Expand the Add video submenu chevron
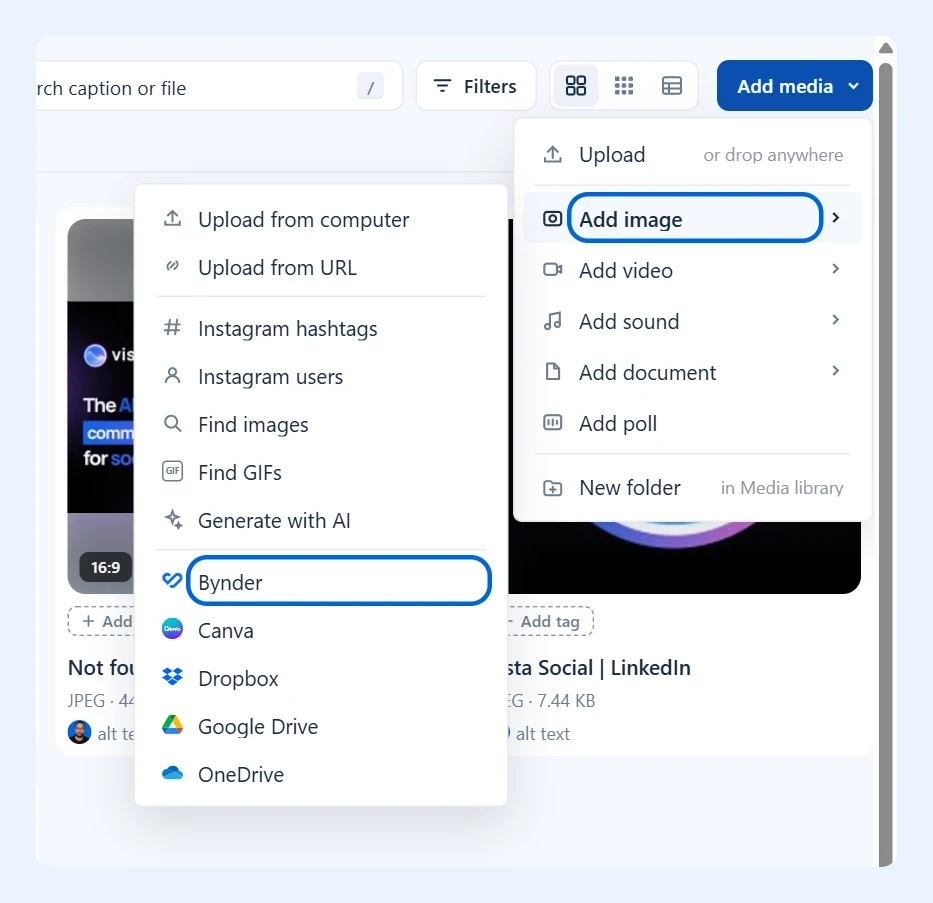This screenshot has height=903, width=933. click(x=835, y=269)
